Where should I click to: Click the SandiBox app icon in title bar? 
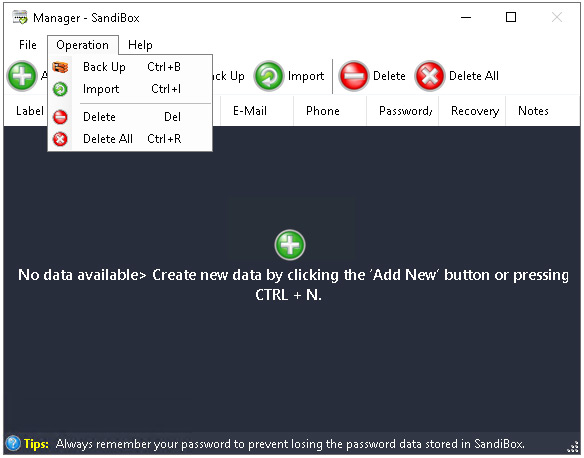point(20,18)
